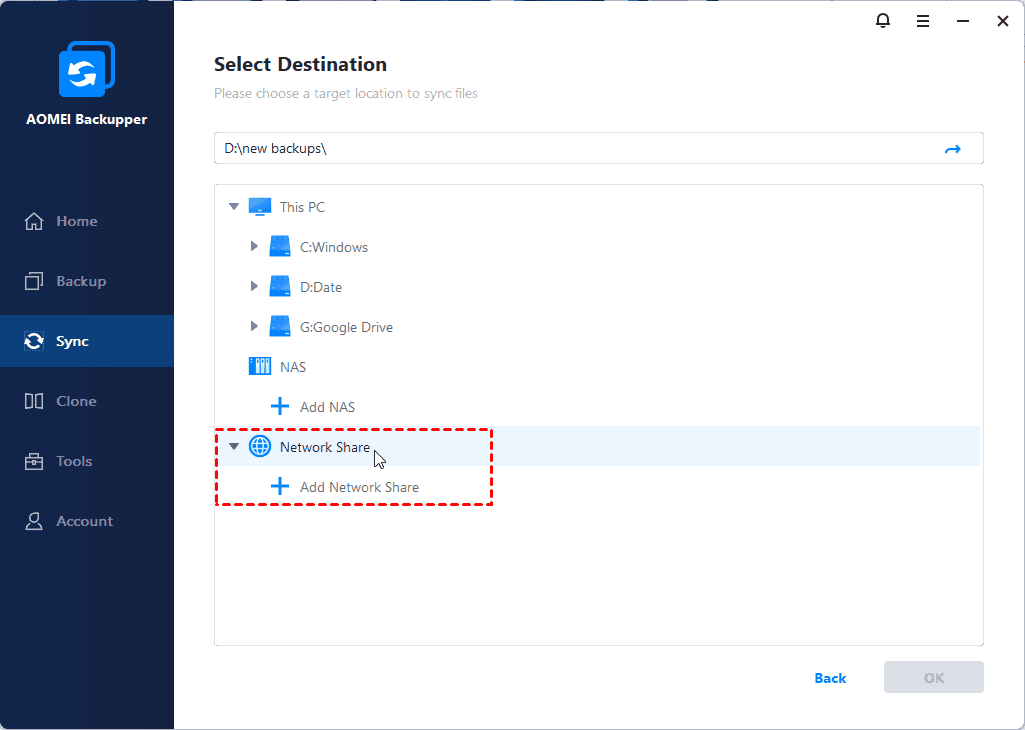Open the hamburger menu icon

[x=923, y=20]
